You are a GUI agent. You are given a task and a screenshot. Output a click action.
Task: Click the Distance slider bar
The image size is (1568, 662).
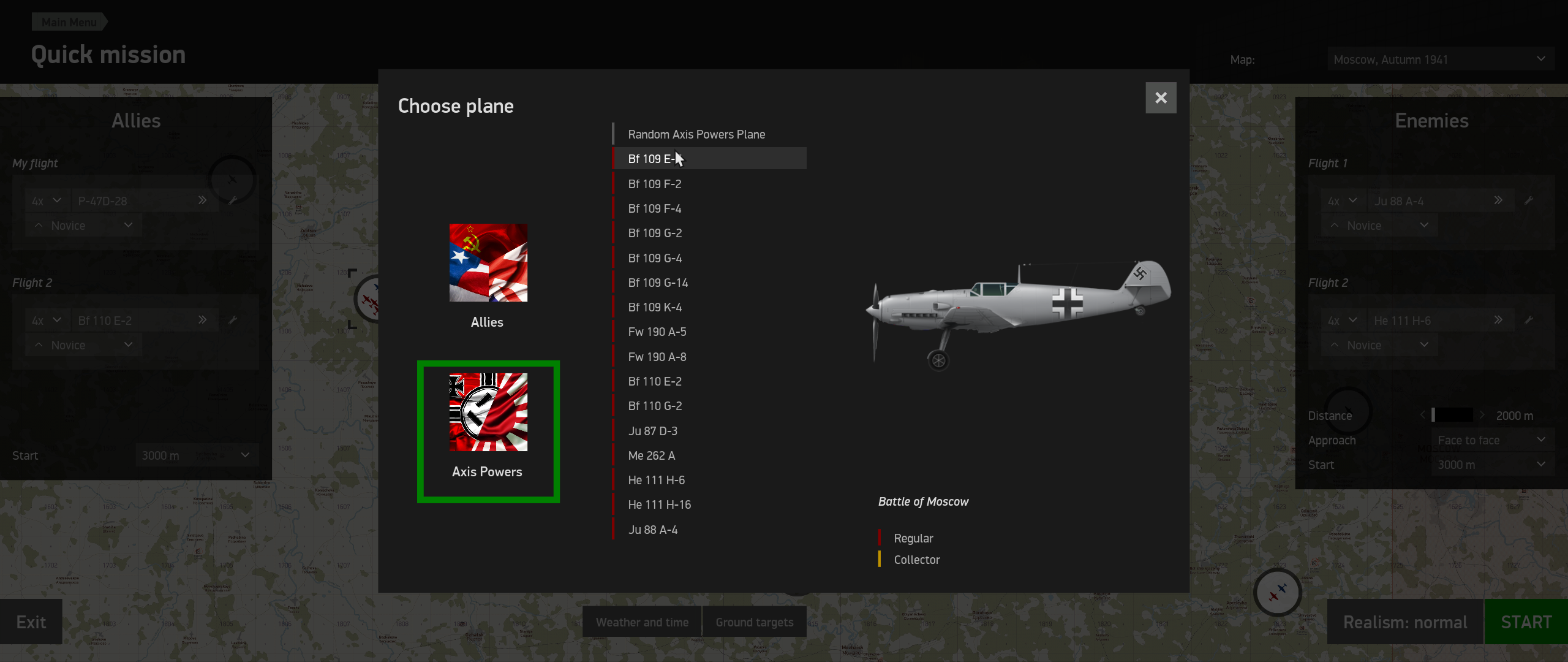tap(1452, 415)
